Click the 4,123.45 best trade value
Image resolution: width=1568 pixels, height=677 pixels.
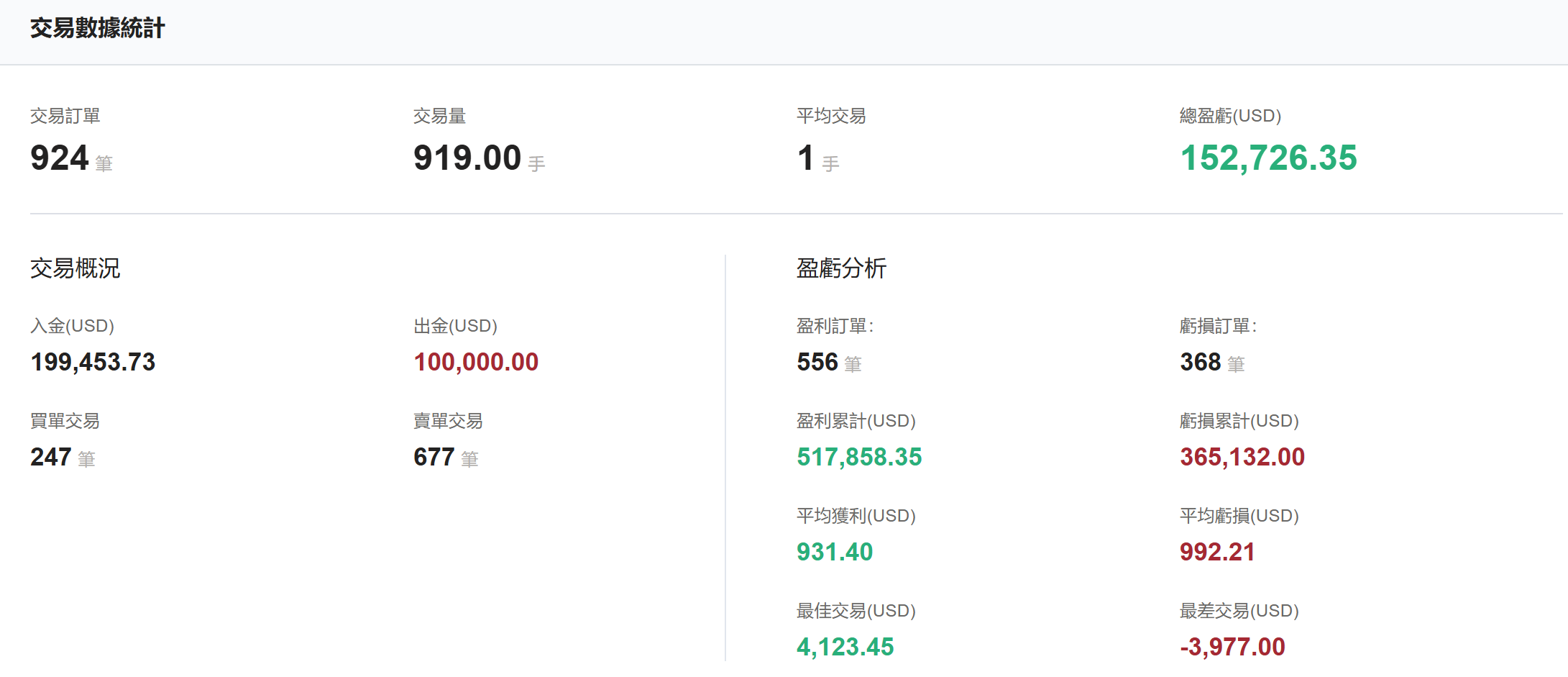845,647
